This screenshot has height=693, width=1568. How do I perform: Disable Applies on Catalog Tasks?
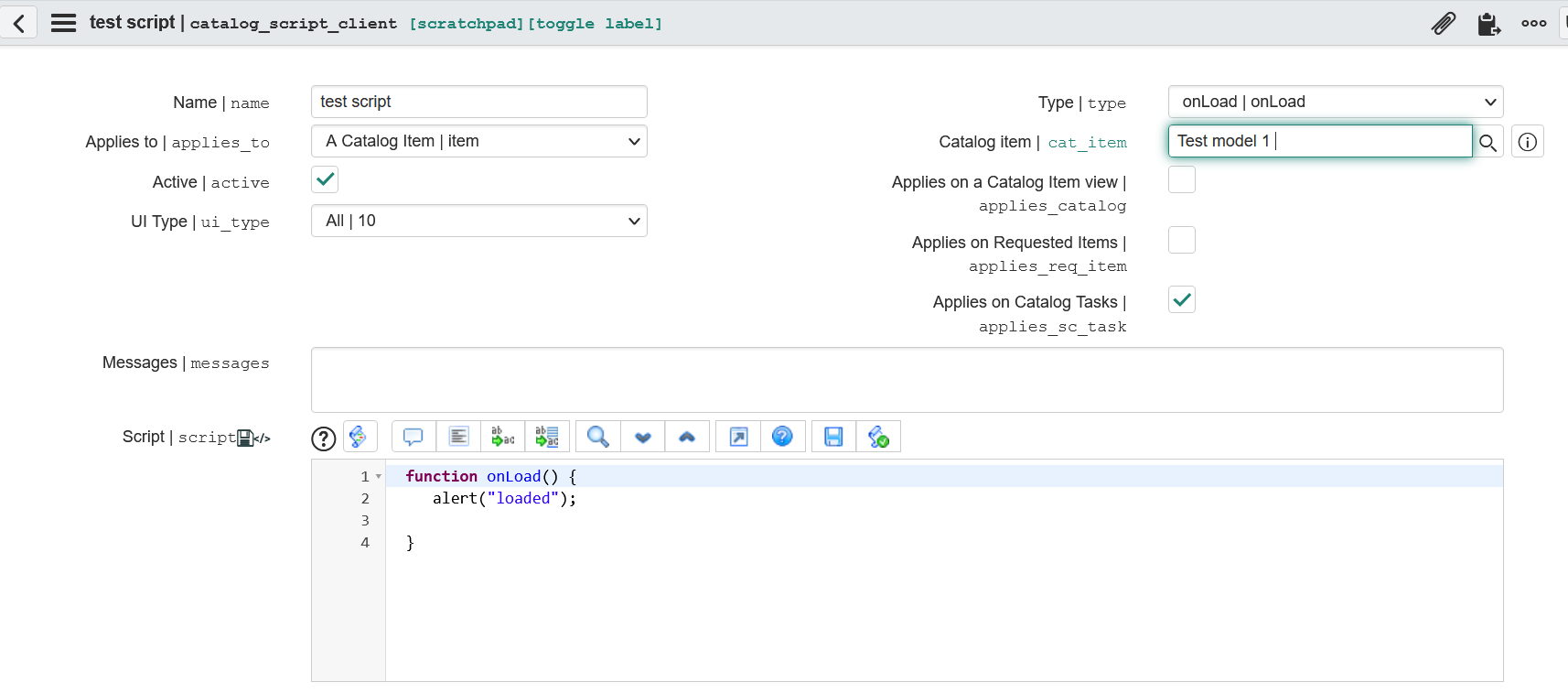[1182, 299]
